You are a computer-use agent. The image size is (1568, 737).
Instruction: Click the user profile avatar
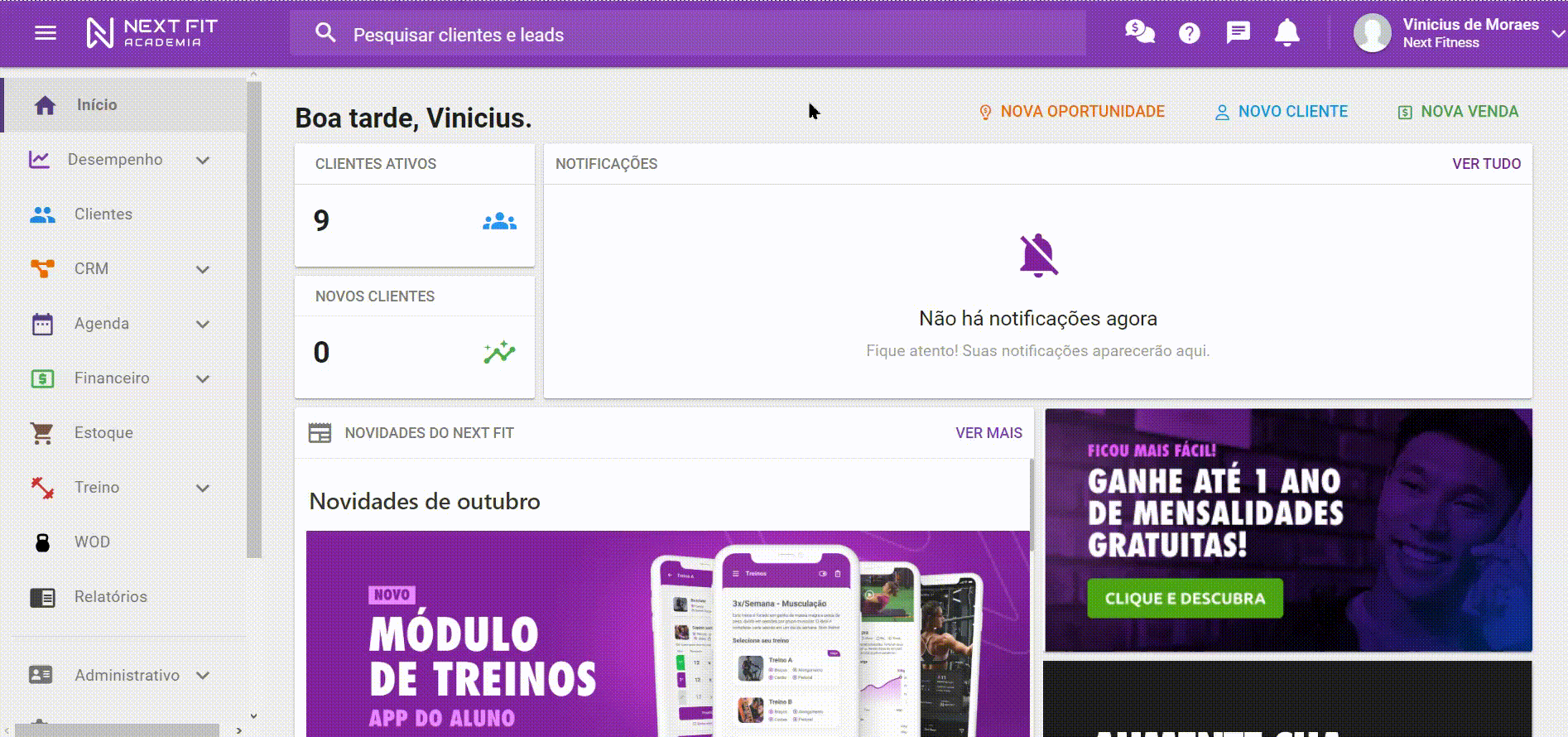click(1372, 33)
